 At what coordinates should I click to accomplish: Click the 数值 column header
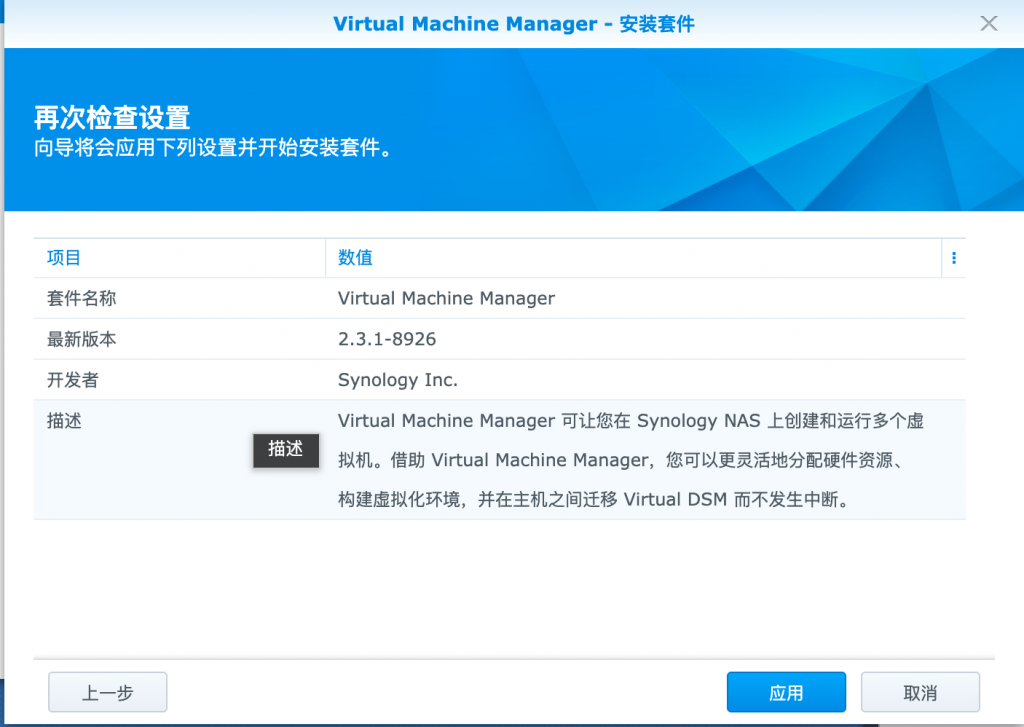633,258
